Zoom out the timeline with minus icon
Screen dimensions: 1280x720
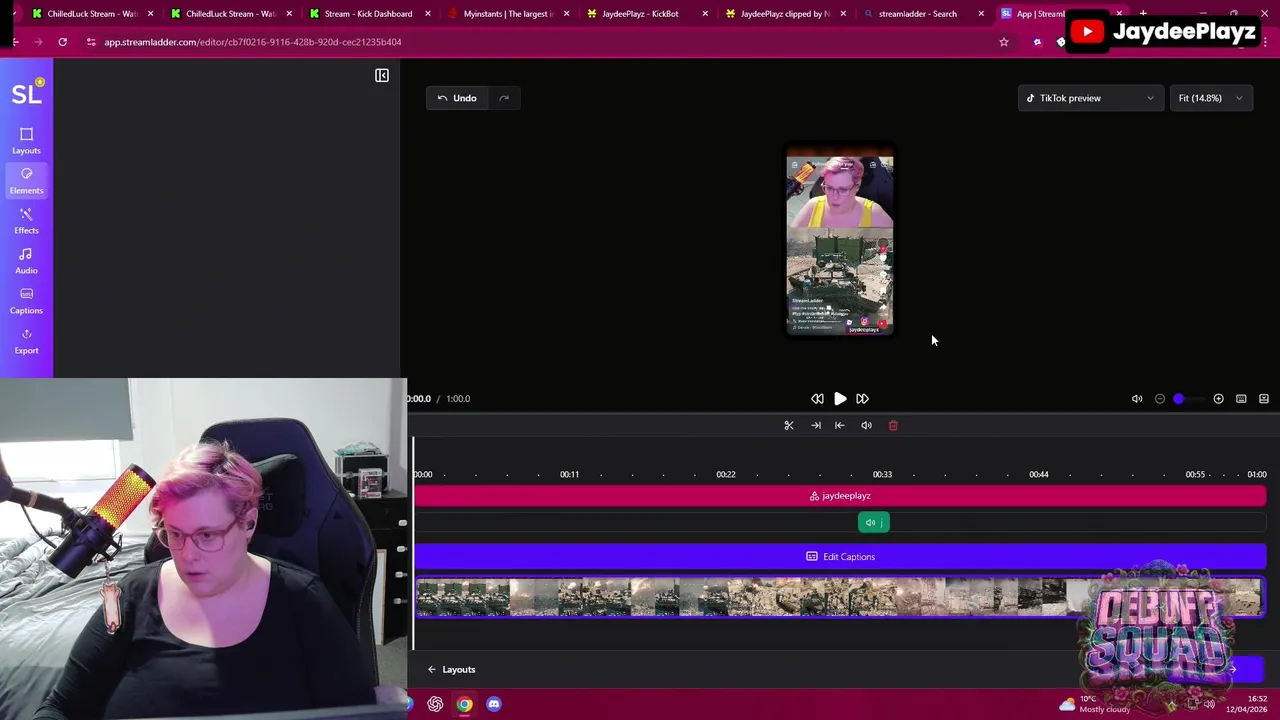click(1160, 399)
